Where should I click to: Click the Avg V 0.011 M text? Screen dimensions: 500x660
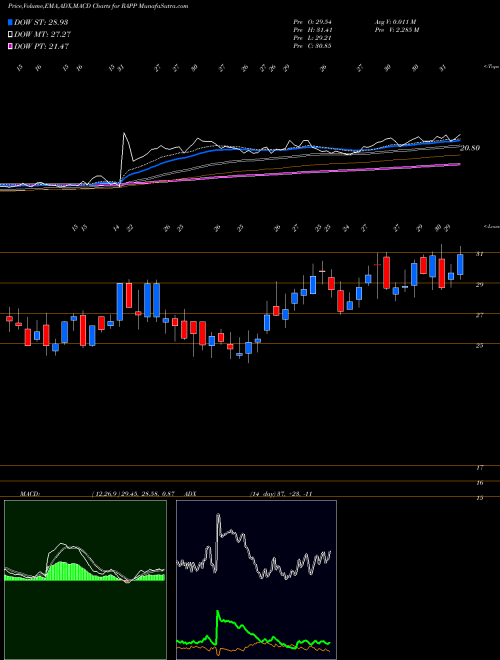pos(395,22)
